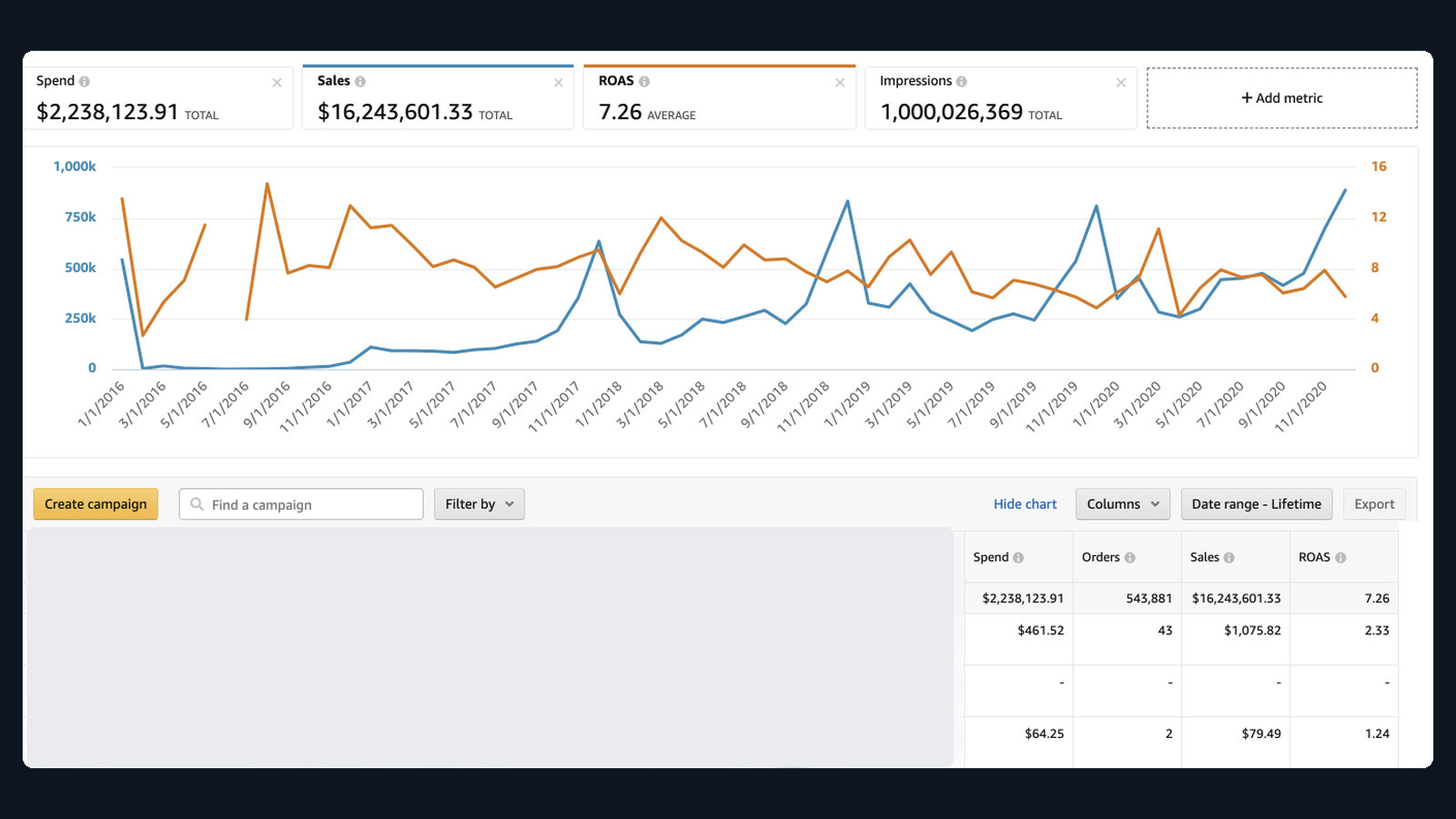Sort table by Spend column header

pos(990,557)
